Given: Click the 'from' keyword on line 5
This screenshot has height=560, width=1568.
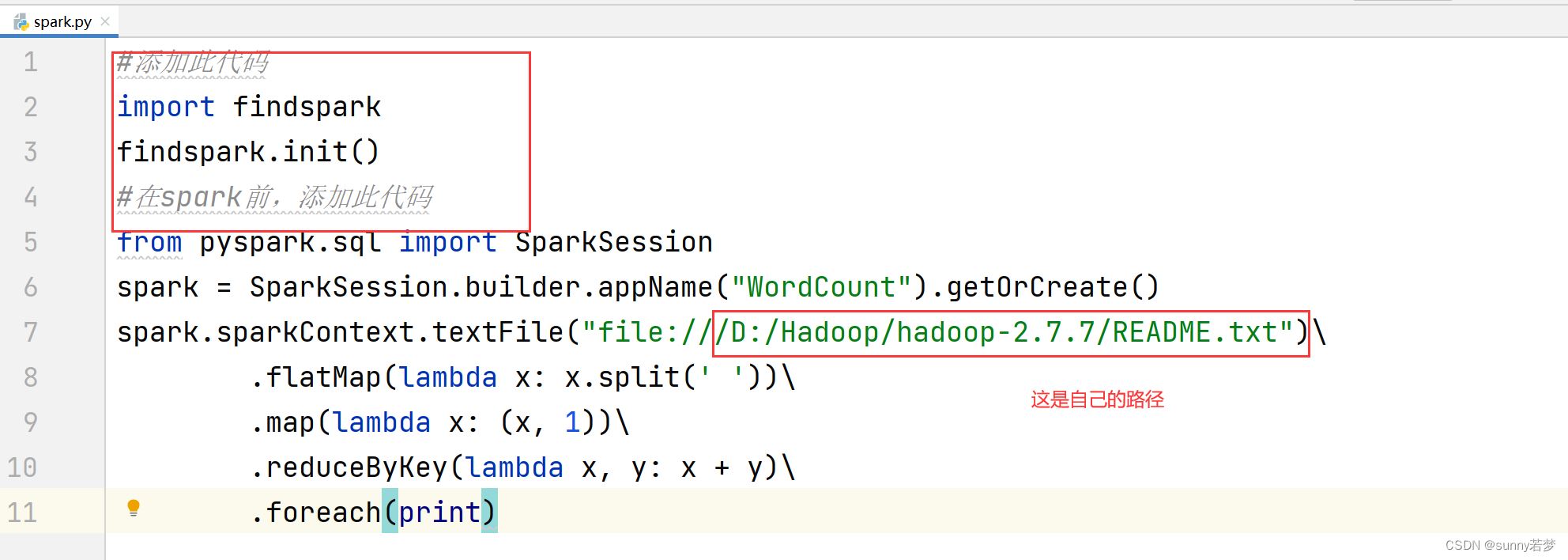Looking at the screenshot, I should point(149,242).
